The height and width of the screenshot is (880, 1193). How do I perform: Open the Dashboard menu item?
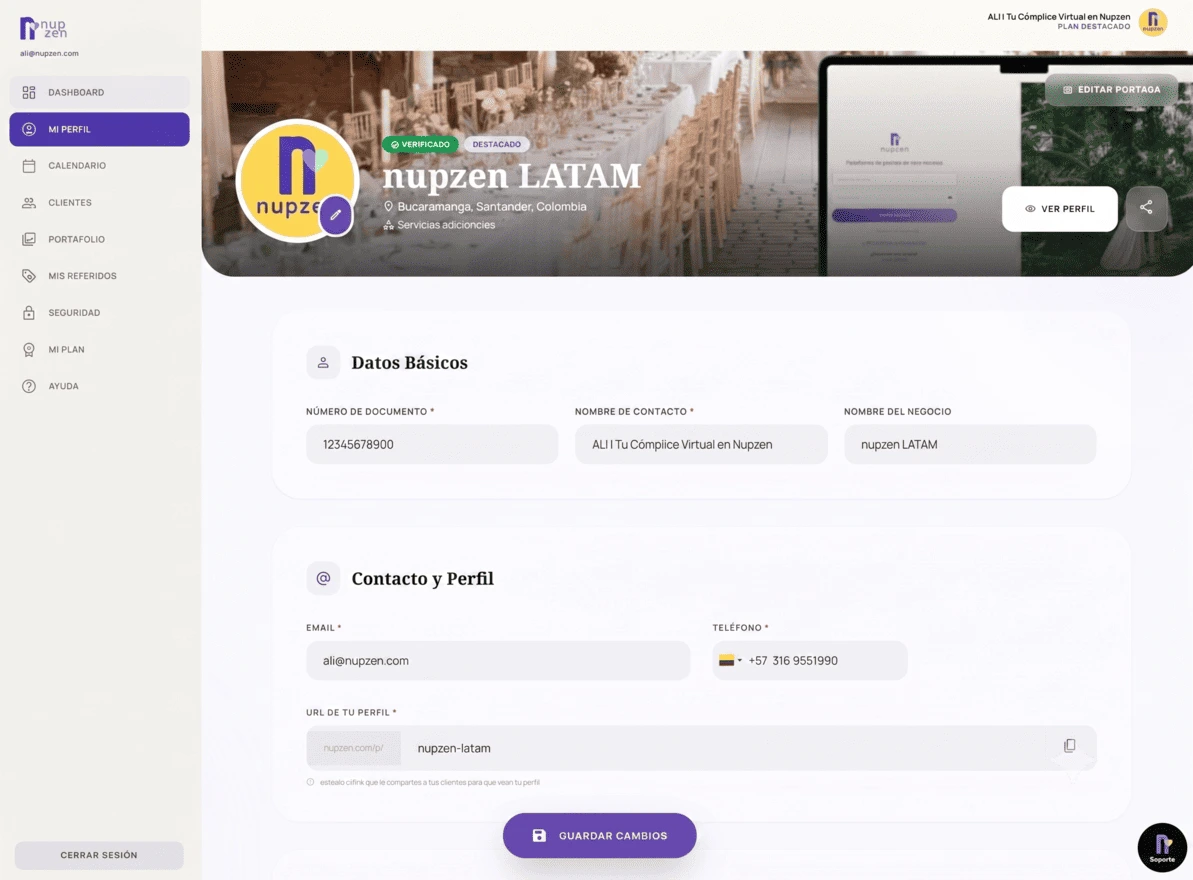coord(99,92)
